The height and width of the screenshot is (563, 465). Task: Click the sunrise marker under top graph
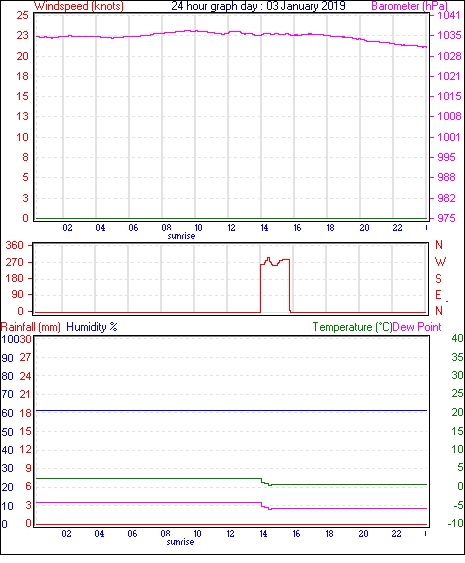pyautogui.click(x=181, y=236)
